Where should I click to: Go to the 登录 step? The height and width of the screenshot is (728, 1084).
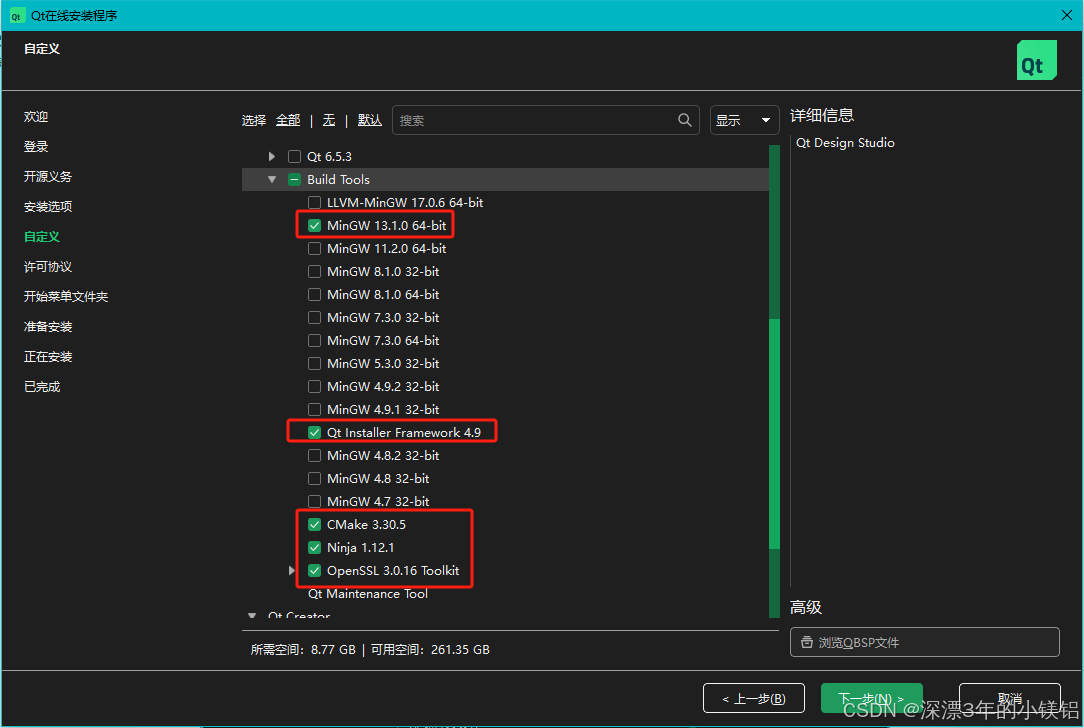coord(36,147)
